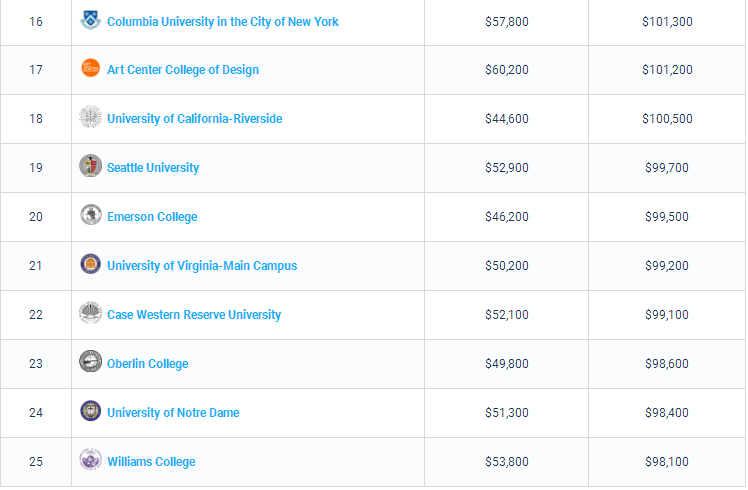Go to the Emerson College page
Viewport: 748px width, 490px height.
[x=152, y=217]
